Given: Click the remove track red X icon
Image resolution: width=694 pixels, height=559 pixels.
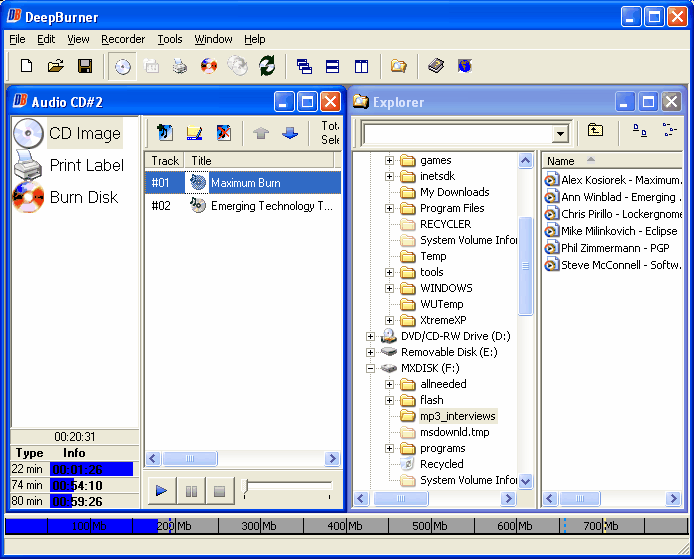Looking at the screenshot, I should pyautogui.click(x=224, y=132).
